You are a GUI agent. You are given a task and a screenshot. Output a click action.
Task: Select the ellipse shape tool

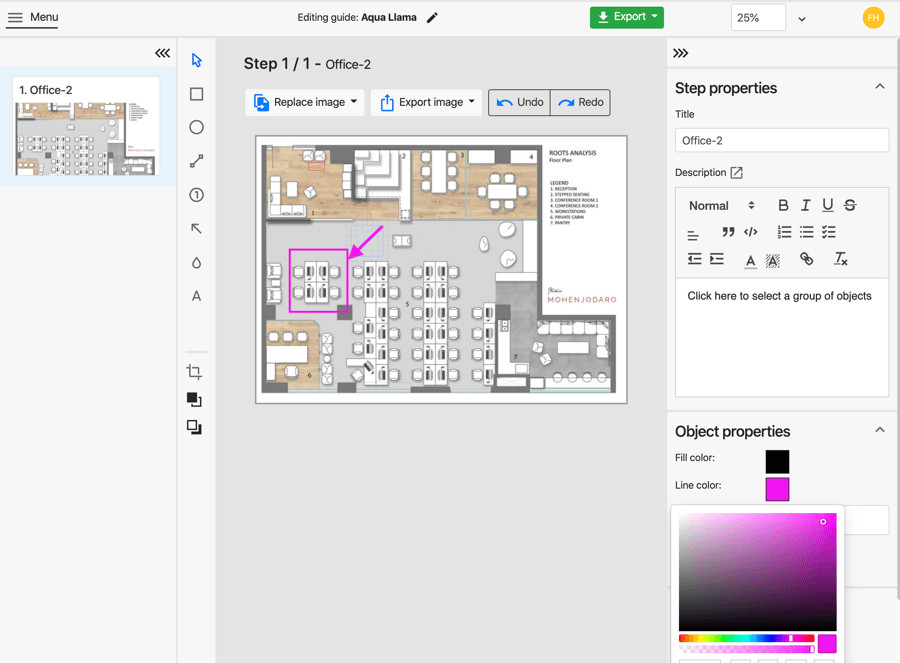click(196, 128)
